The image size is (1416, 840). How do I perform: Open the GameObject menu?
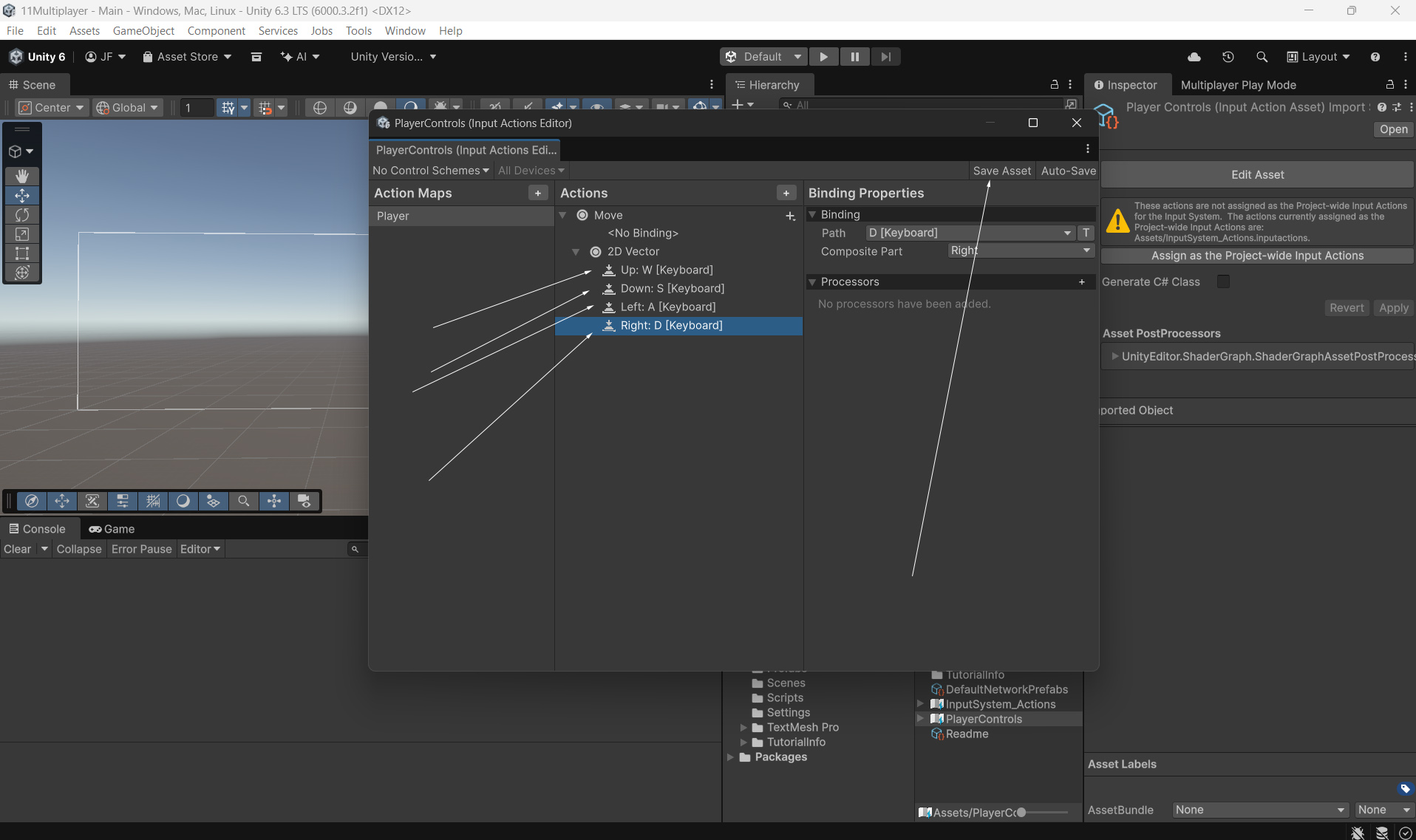(143, 31)
